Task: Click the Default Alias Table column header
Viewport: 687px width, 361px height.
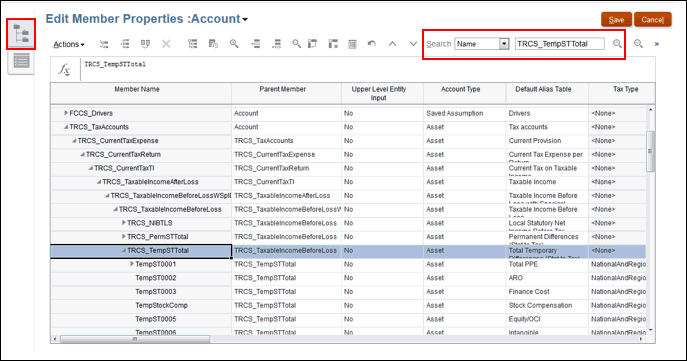Action: (x=547, y=93)
